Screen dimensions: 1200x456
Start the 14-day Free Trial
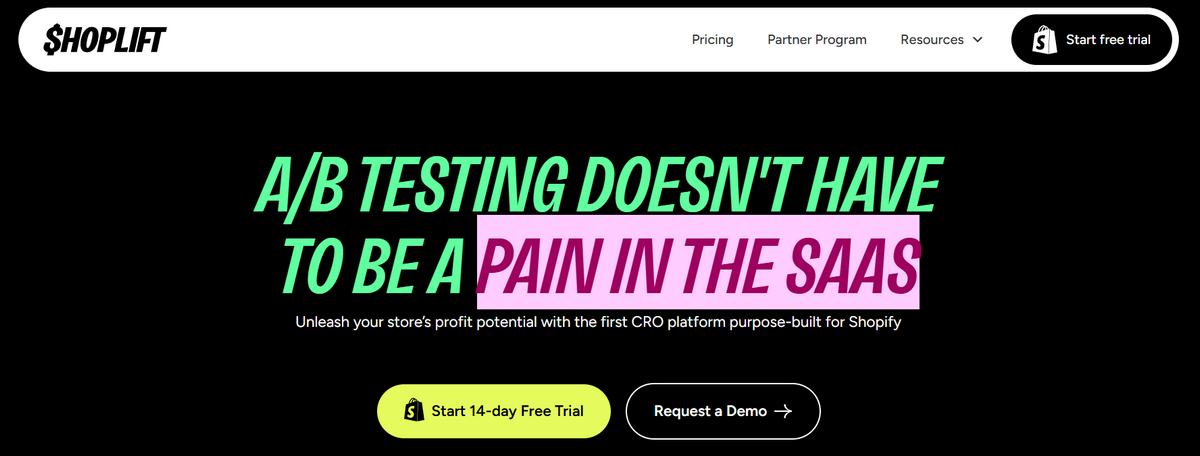(x=493, y=411)
